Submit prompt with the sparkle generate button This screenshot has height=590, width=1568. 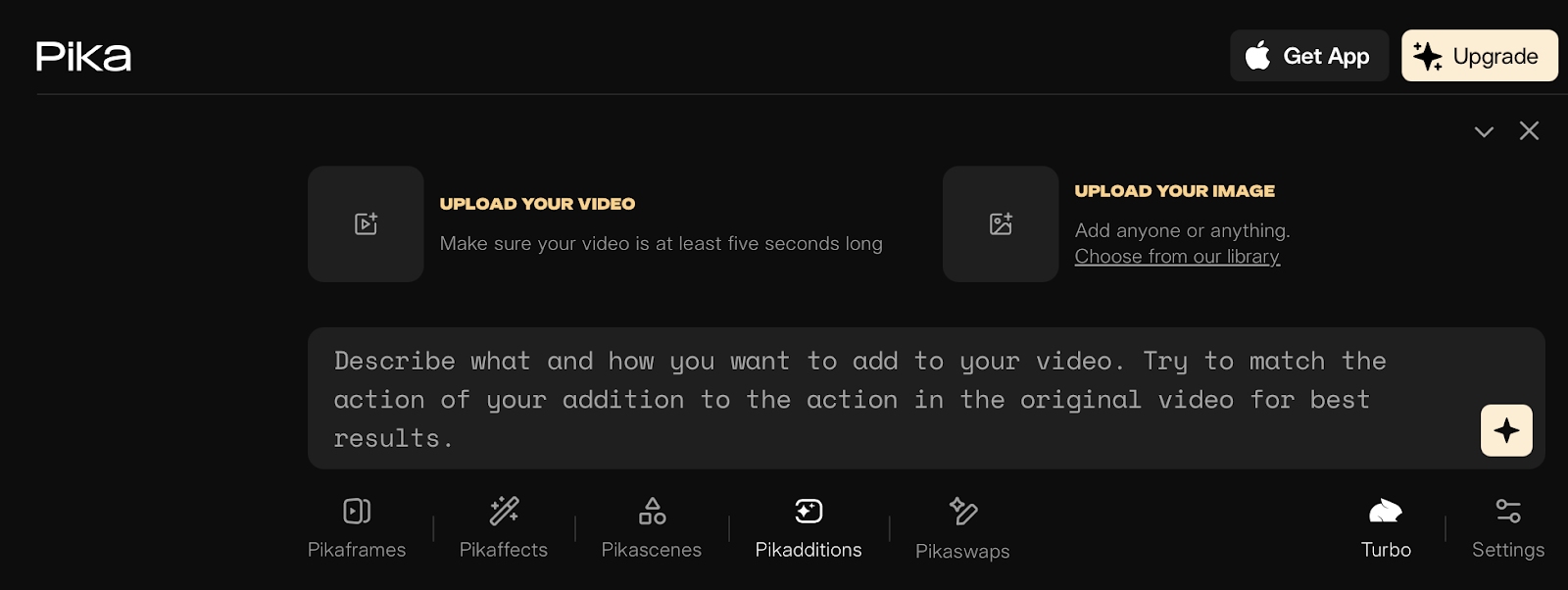point(1506,430)
